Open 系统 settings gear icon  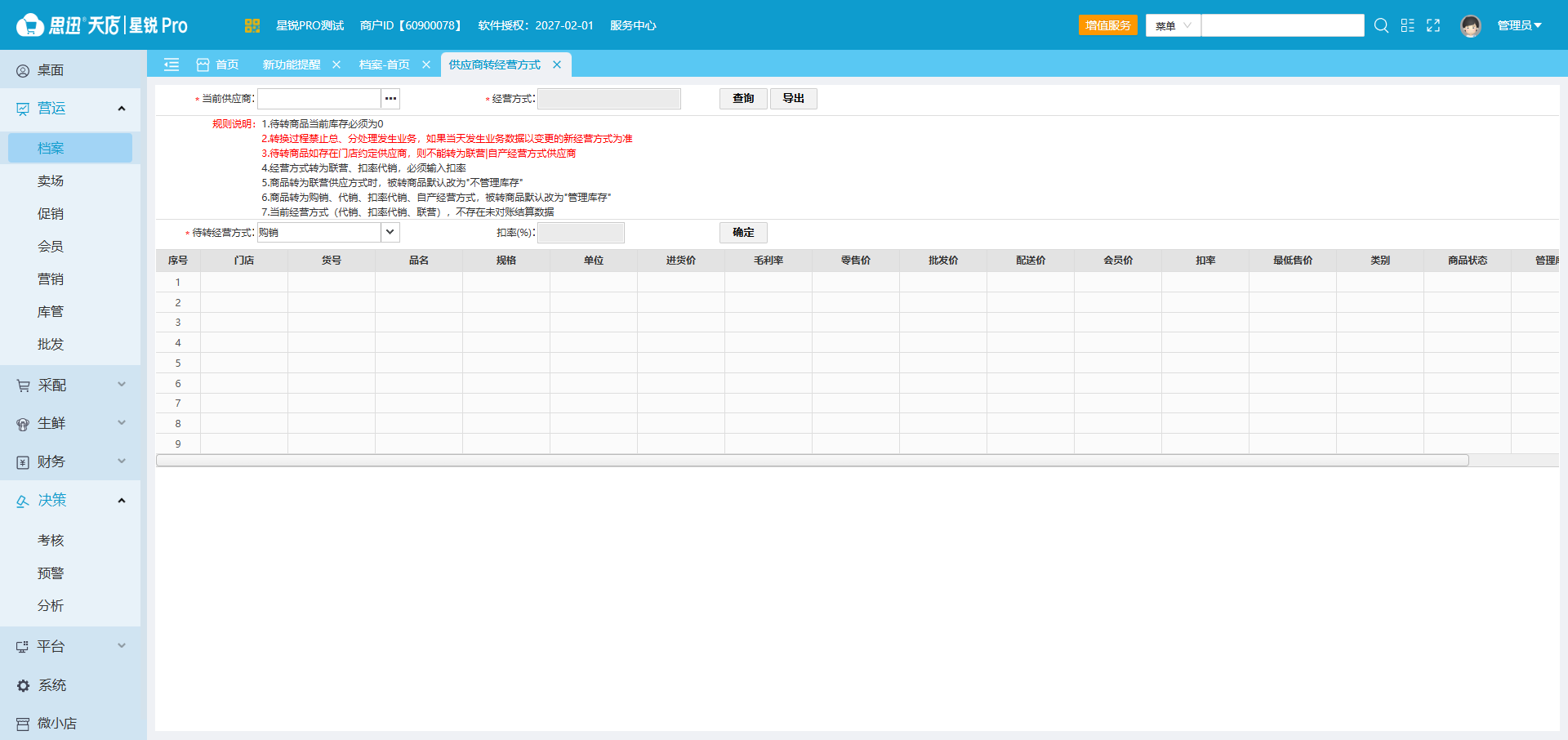coord(23,685)
